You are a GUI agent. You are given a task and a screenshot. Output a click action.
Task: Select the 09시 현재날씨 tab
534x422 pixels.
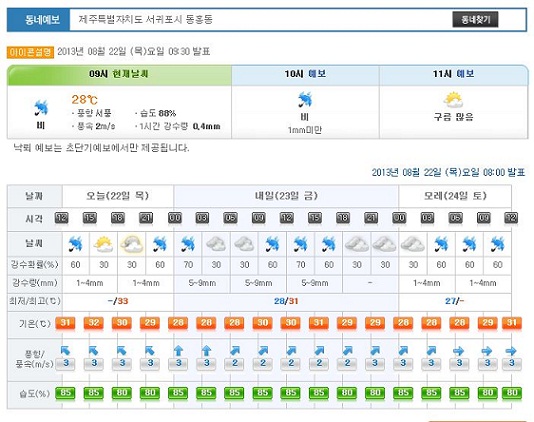coord(119,75)
